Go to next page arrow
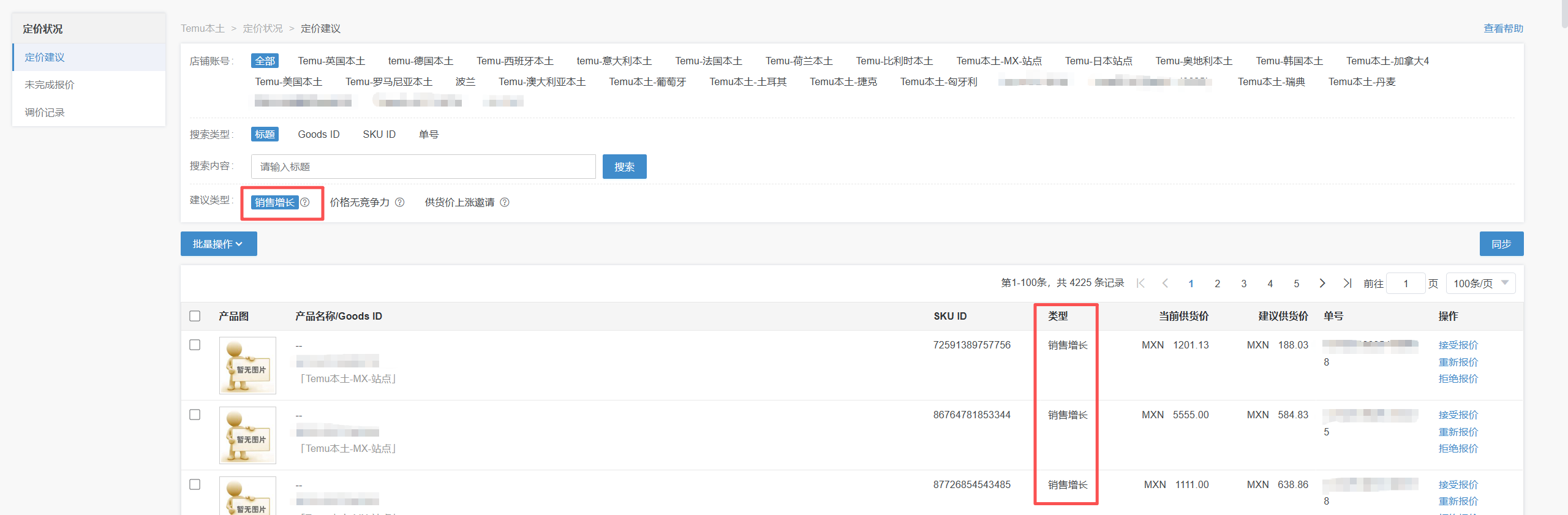Viewport: 1568px width, 515px height. coord(1322,283)
